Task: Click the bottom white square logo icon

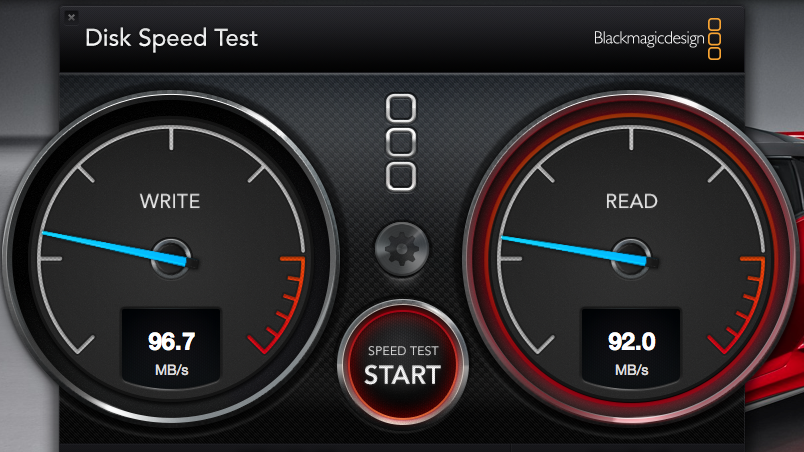Action: tap(401, 177)
